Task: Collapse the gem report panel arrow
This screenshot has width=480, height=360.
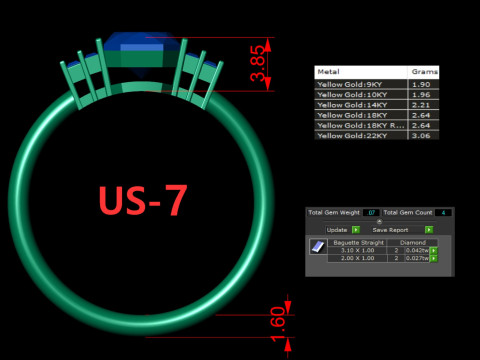Action: point(379,221)
